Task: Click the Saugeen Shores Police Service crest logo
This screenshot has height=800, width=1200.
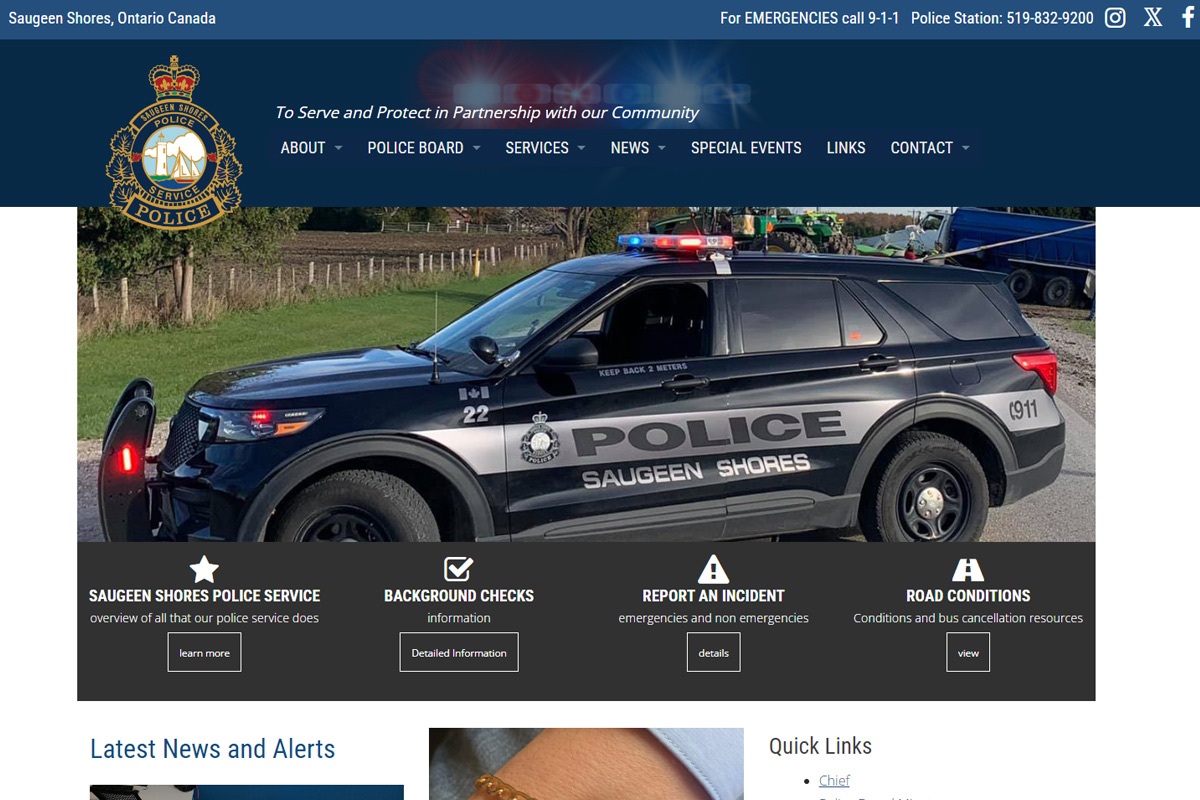Action: coord(174,143)
